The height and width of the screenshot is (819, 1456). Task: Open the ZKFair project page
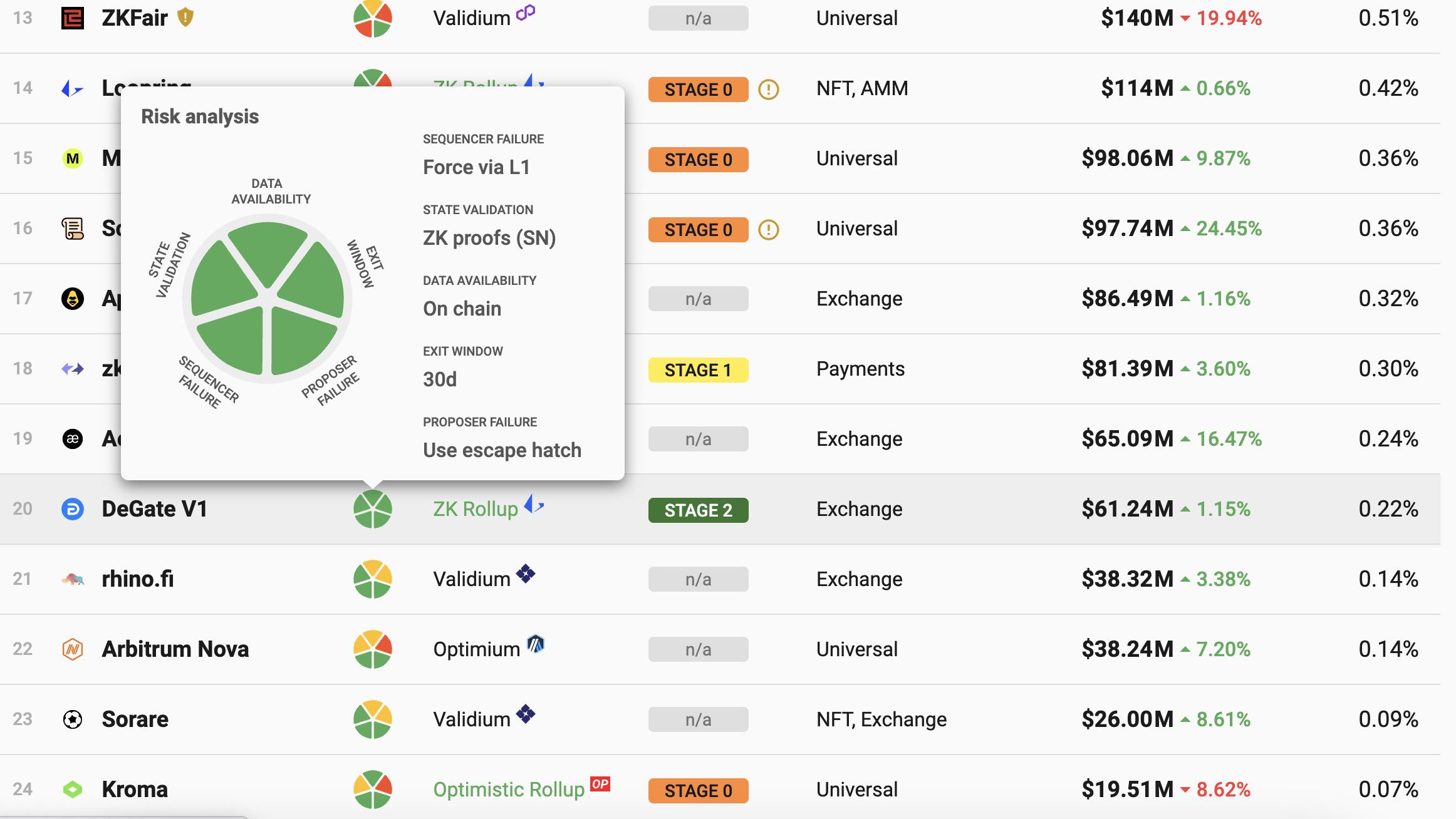pos(135,18)
